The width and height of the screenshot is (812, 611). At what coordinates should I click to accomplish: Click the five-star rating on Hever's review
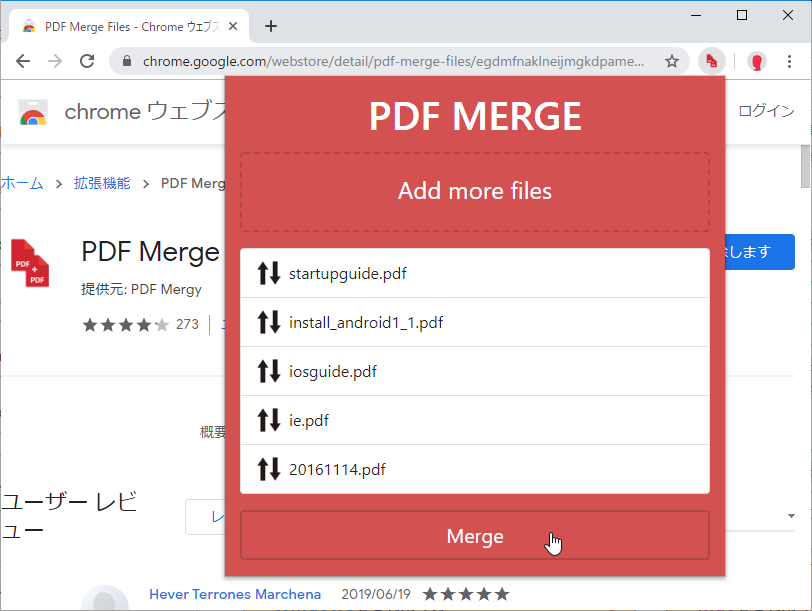(x=466, y=594)
